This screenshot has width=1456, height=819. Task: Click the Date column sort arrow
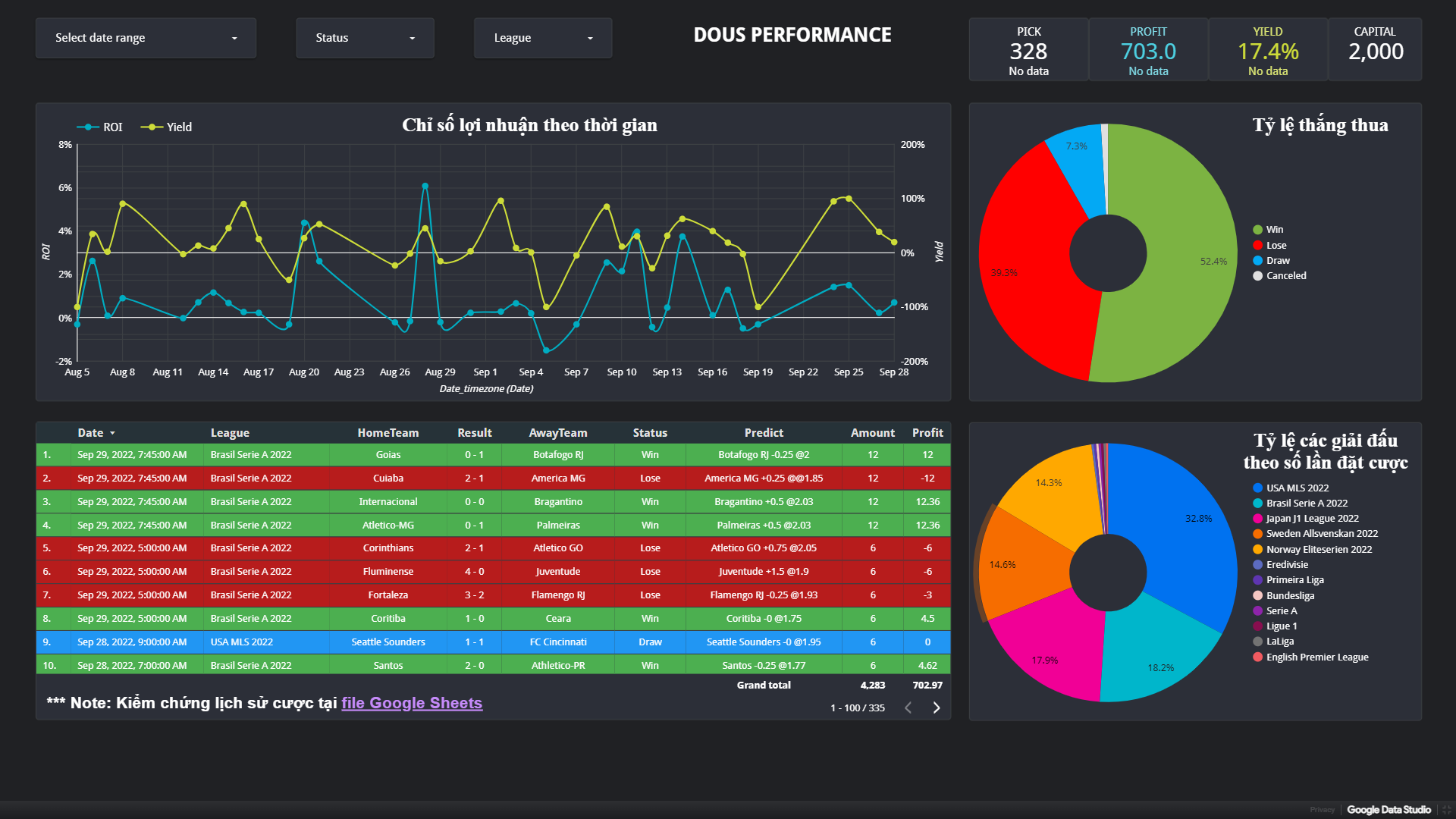click(x=112, y=433)
